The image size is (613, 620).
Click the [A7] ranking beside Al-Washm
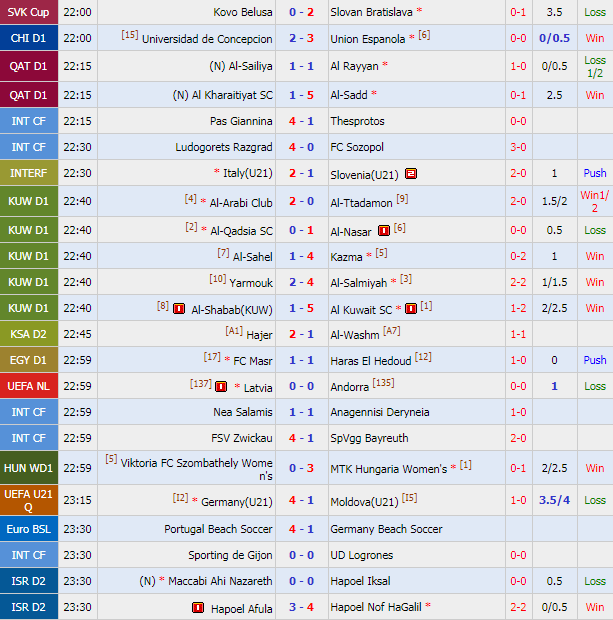[392, 331]
